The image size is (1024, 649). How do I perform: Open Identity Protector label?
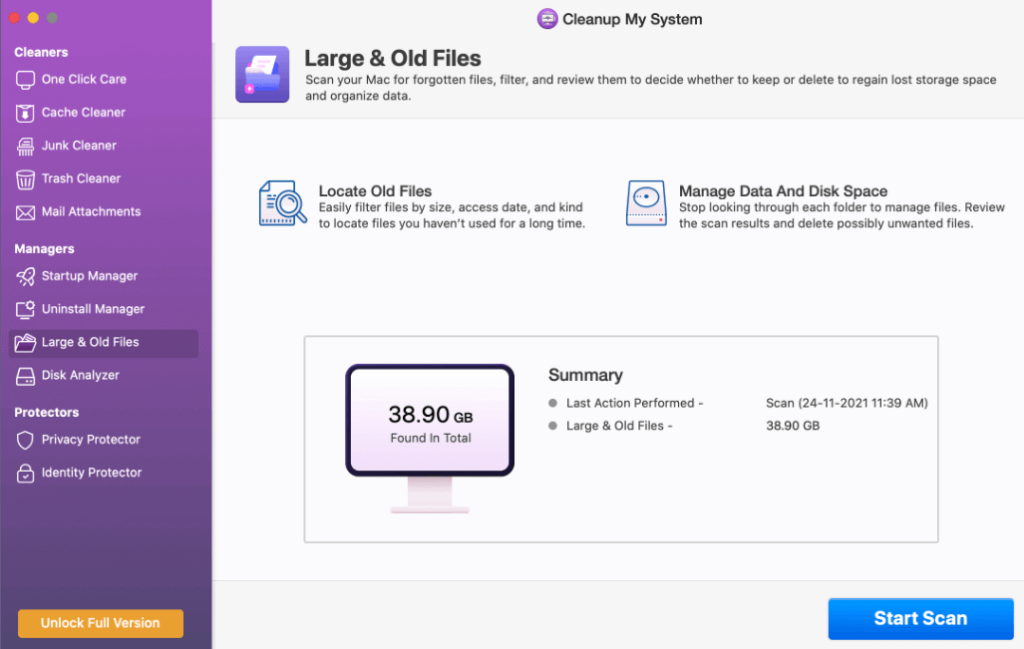point(91,473)
